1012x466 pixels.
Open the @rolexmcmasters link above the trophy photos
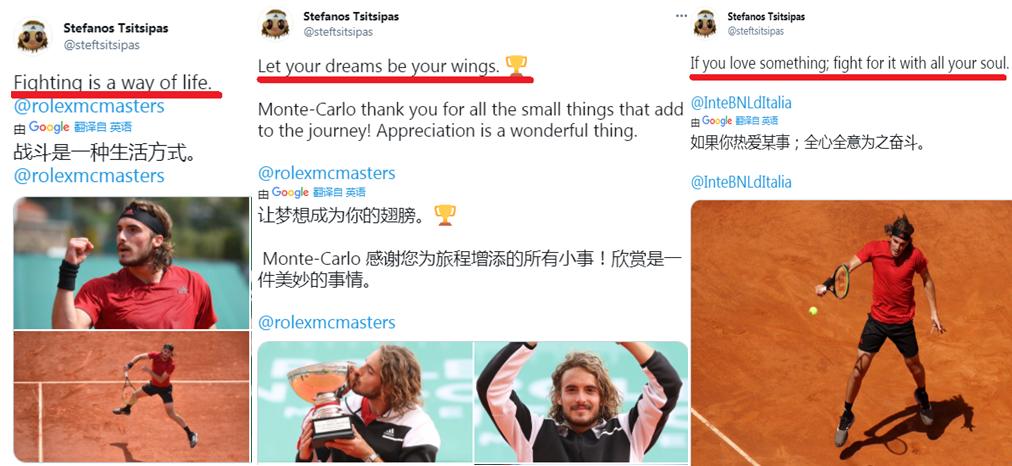[327, 322]
